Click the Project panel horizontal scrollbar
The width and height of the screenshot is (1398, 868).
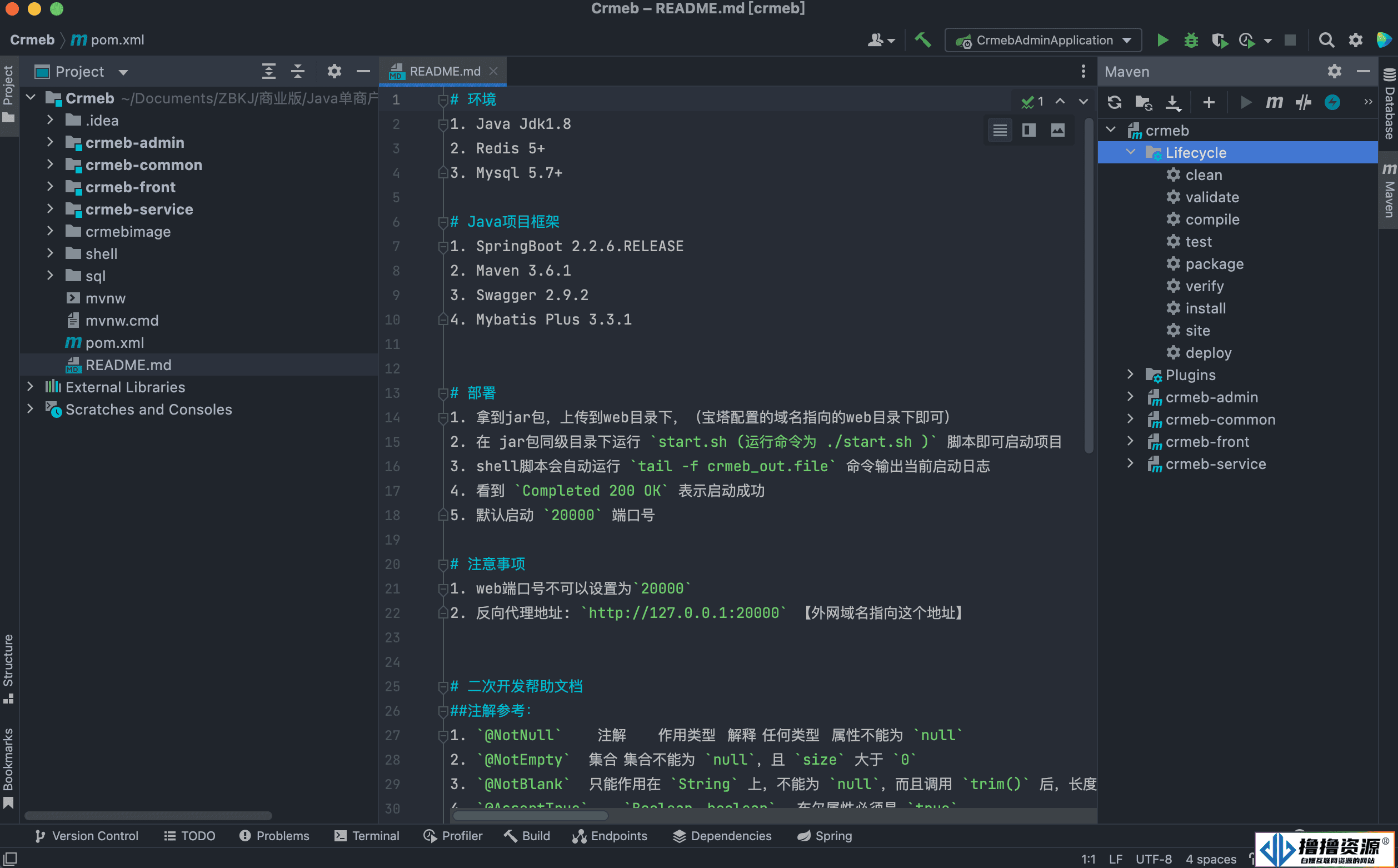tap(148, 816)
